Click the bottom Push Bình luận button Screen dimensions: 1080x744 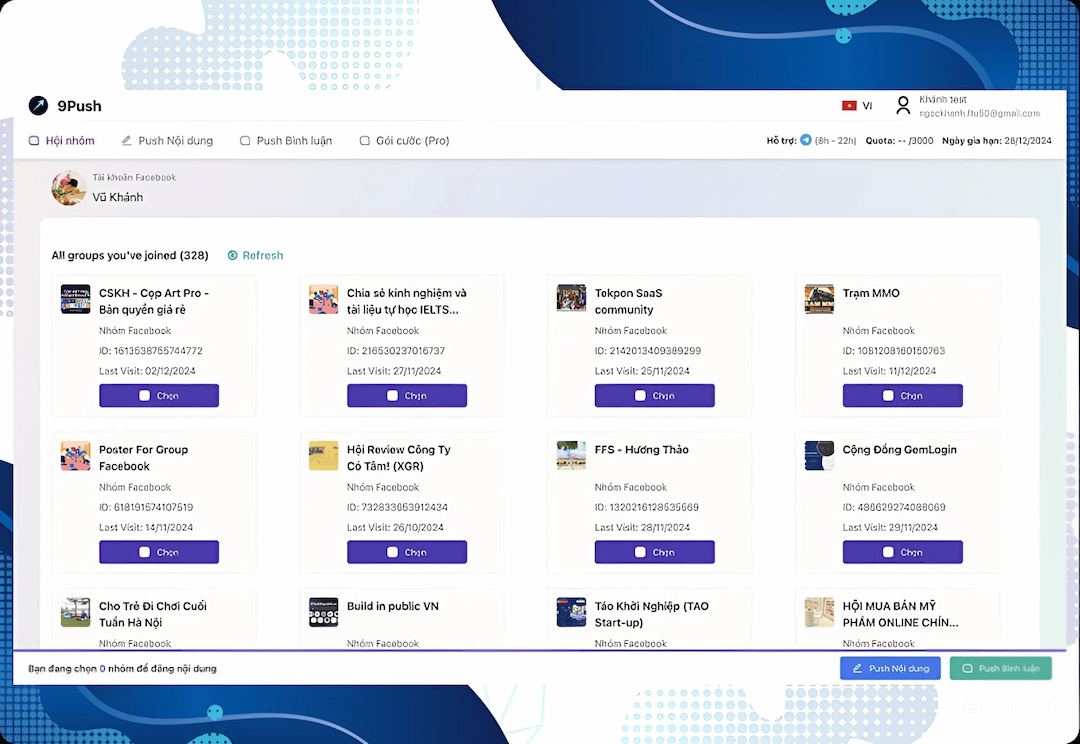point(1001,668)
